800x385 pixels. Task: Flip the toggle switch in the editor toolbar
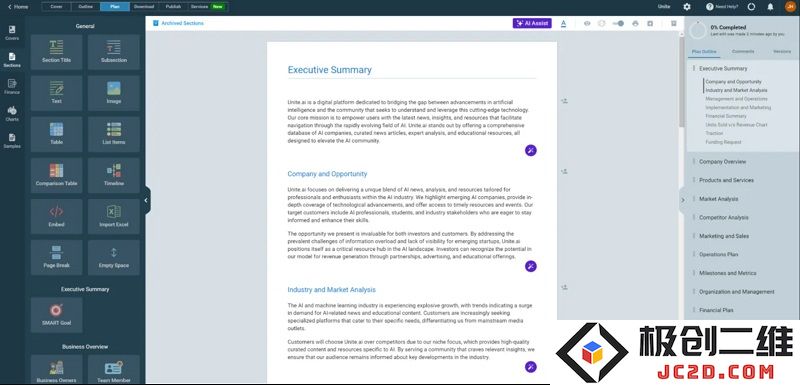pyautogui.click(x=618, y=23)
